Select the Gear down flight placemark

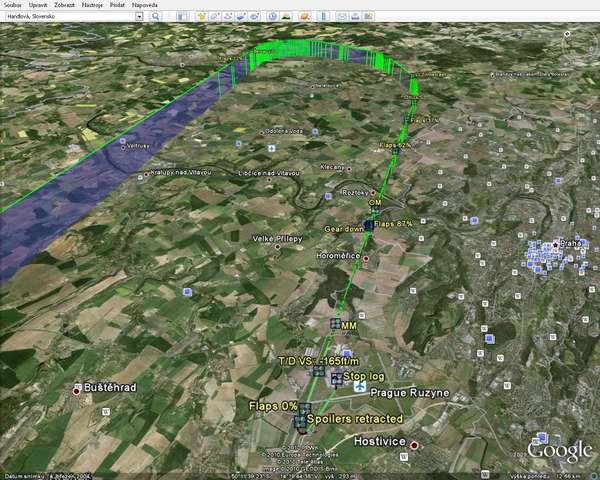[368, 226]
